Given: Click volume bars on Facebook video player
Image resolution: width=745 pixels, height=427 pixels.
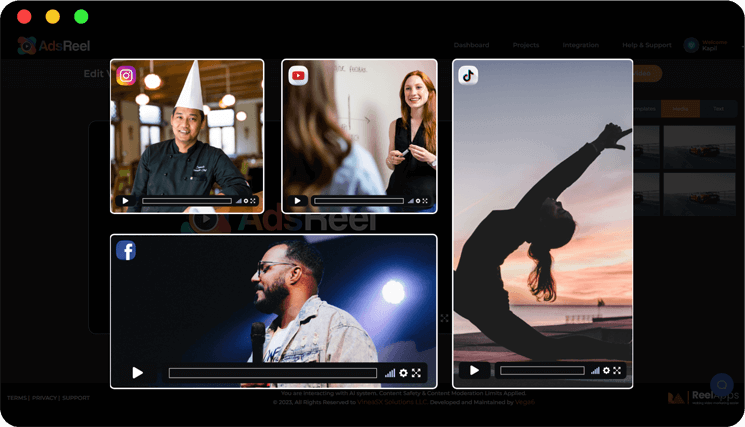Looking at the screenshot, I should [390, 373].
